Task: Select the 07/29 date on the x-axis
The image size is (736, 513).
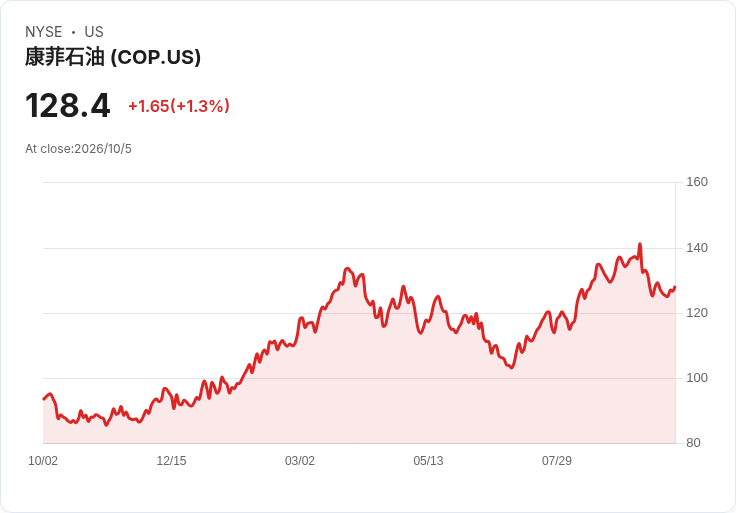Action: (x=557, y=460)
